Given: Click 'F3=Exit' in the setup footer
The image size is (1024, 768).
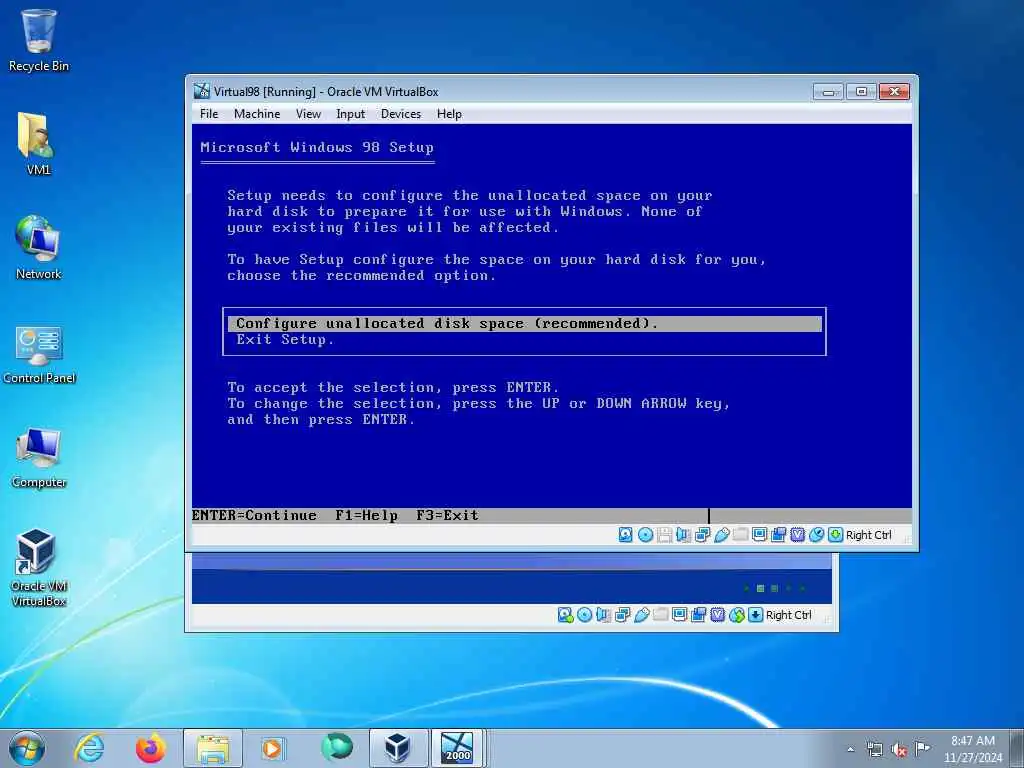Looking at the screenshot, I should tap(447, 515).
